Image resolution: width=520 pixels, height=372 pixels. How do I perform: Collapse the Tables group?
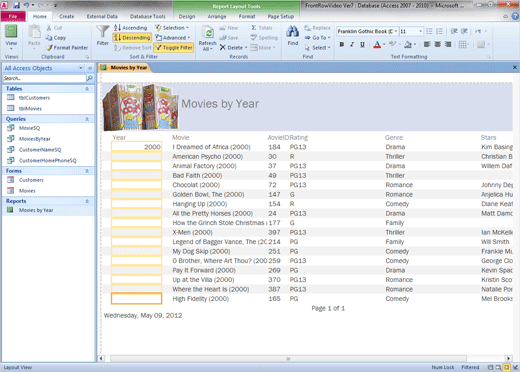[87, 89]
